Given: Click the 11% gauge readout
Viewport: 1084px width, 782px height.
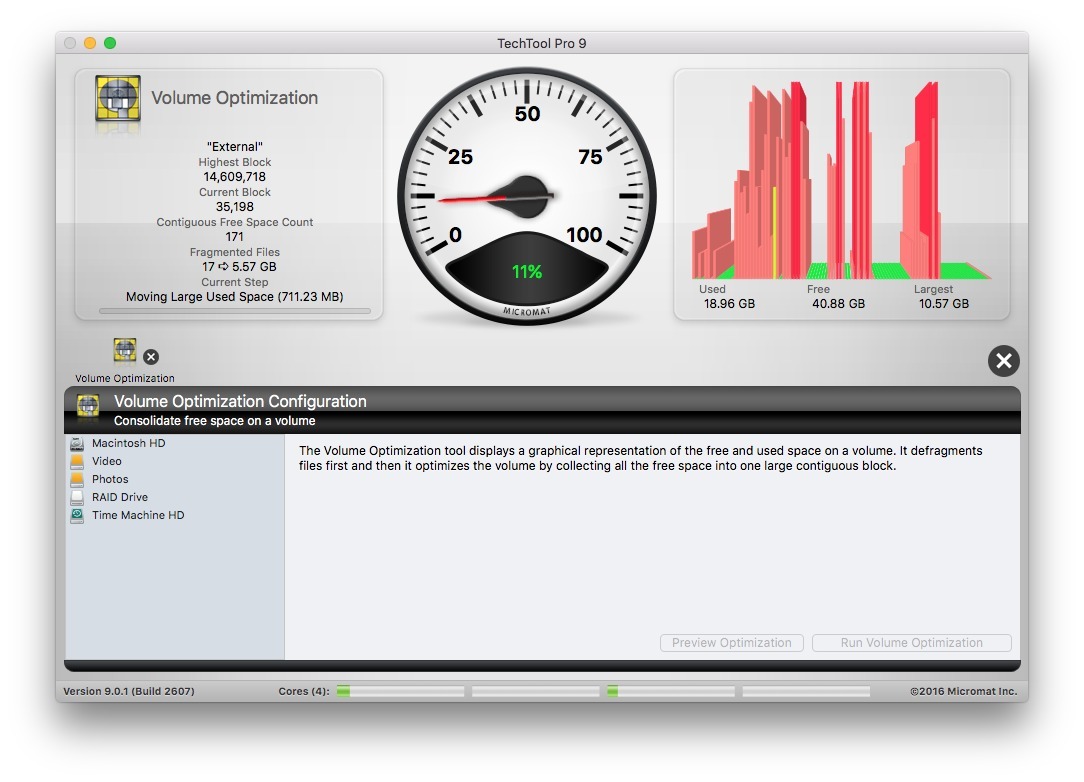Looking at the screenshot, I should pyautogui.click(x=527, y=272).
